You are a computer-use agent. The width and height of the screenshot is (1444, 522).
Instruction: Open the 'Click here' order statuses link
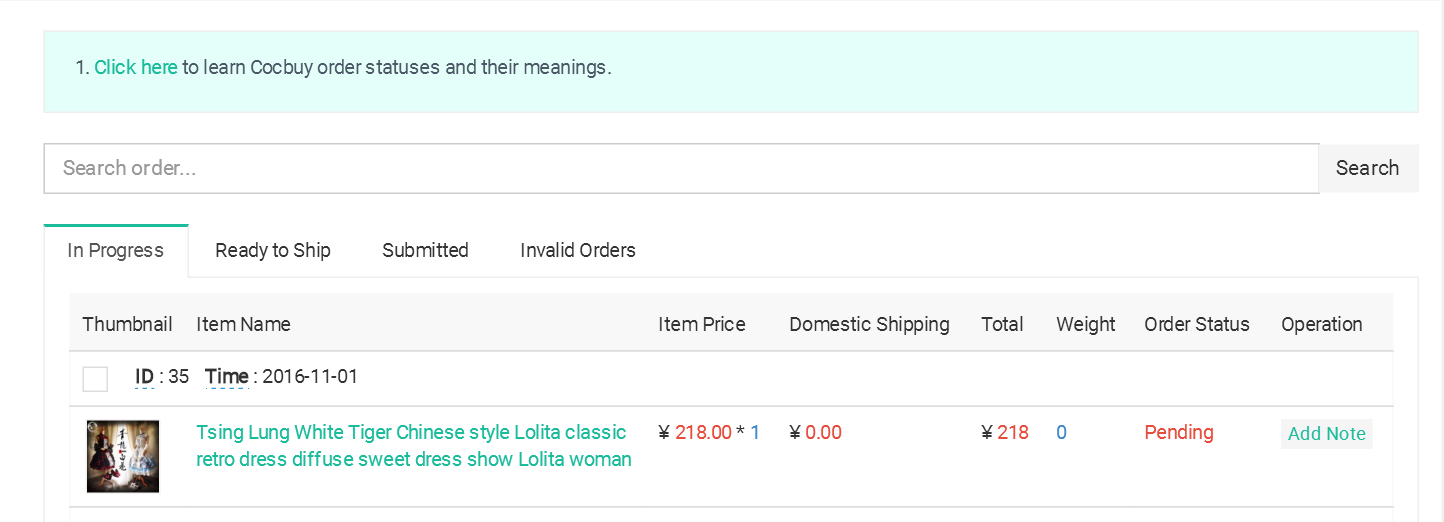point(136,67)
